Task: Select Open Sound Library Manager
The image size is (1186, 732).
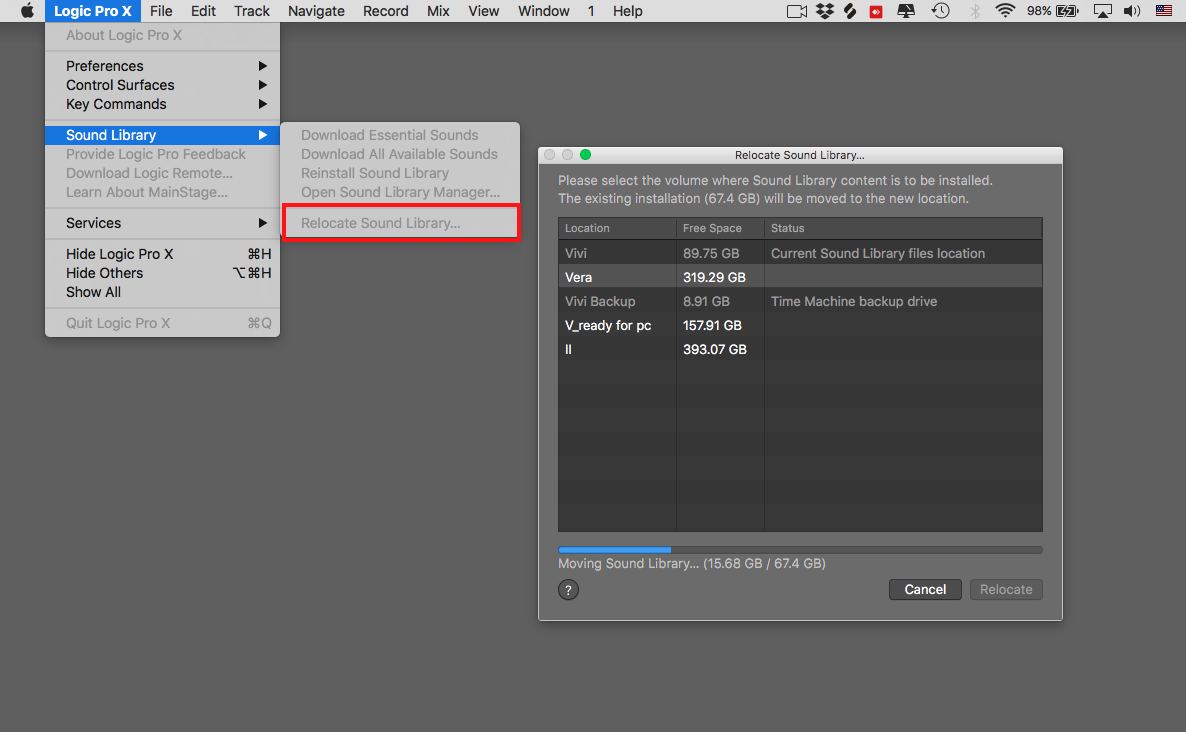Action: pos(400,192)
